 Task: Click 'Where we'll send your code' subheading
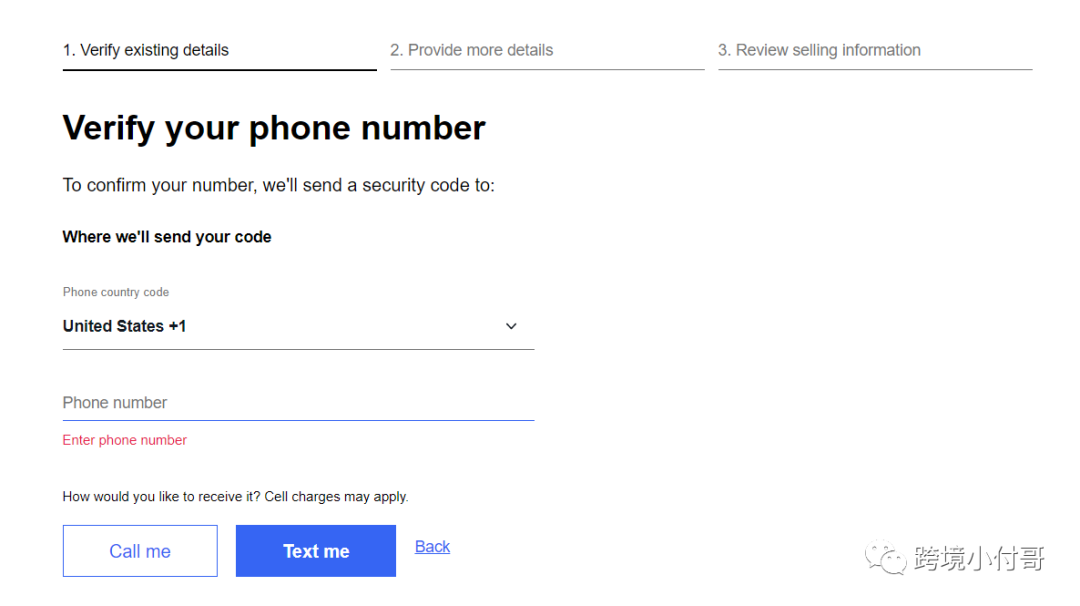click(x=167, y=237)
